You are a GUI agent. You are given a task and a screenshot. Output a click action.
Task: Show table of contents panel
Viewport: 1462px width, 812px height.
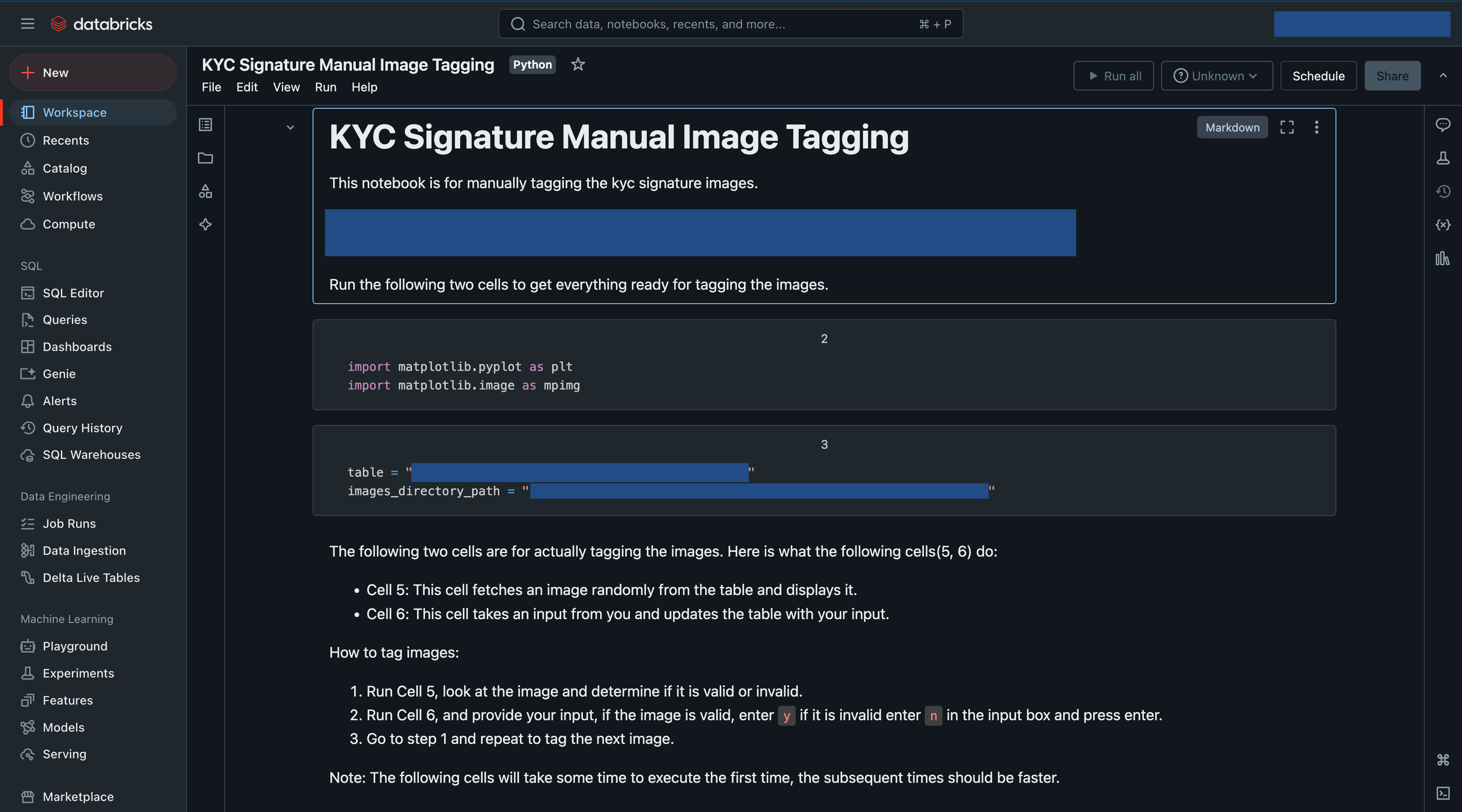point(206,124)
